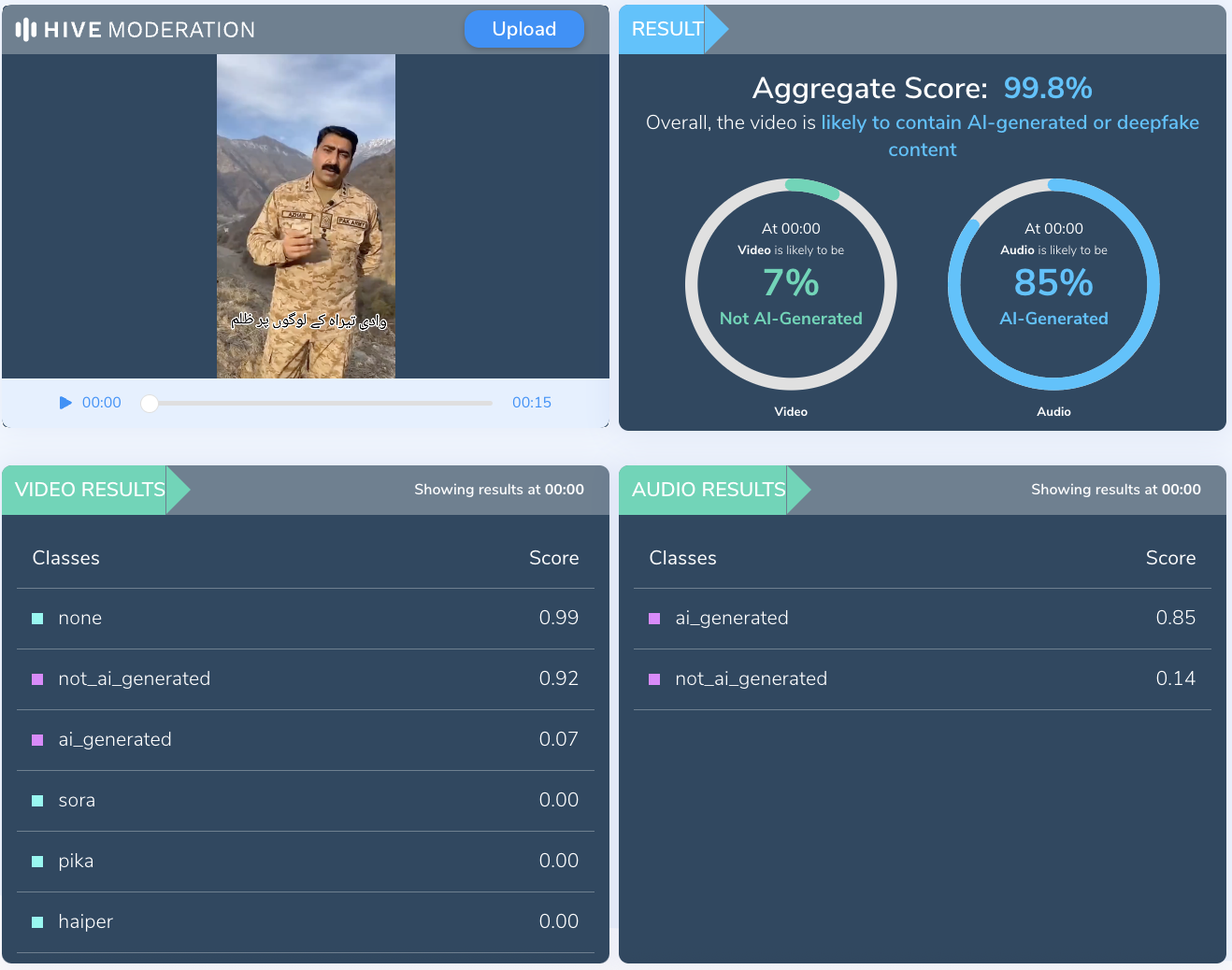1232x970 pixels.
Task: Click the purple marker beside audio ai_generated
Action: [654, 619]
